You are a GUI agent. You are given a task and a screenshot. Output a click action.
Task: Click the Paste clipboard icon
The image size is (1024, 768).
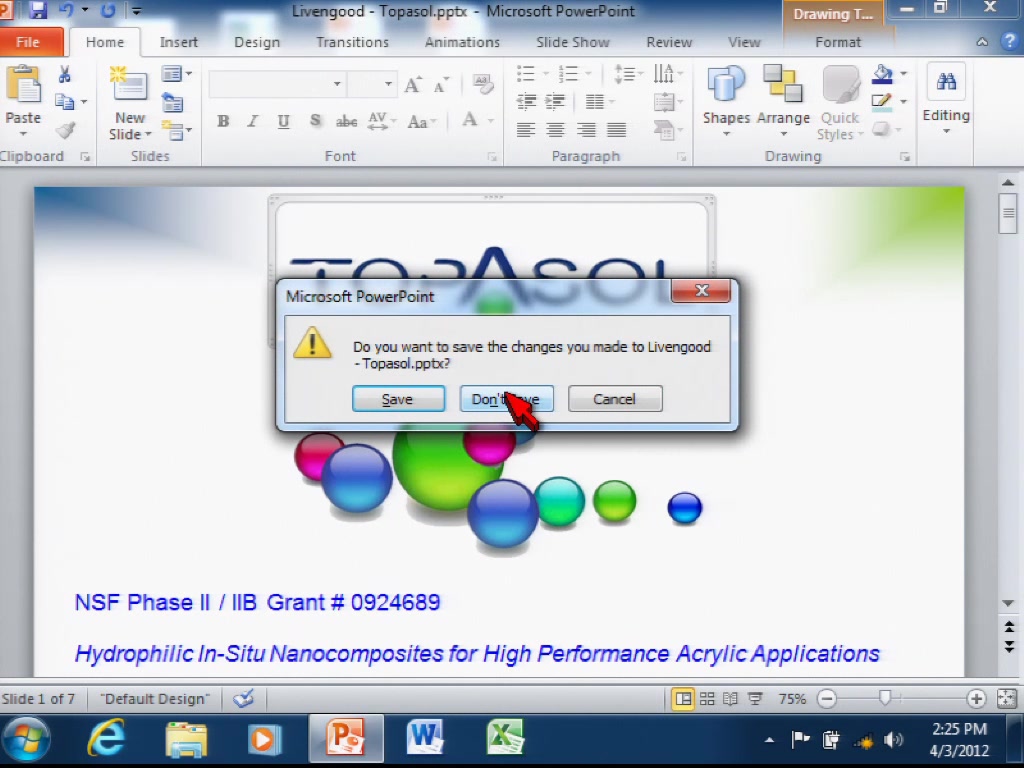(x=23, y=85)
